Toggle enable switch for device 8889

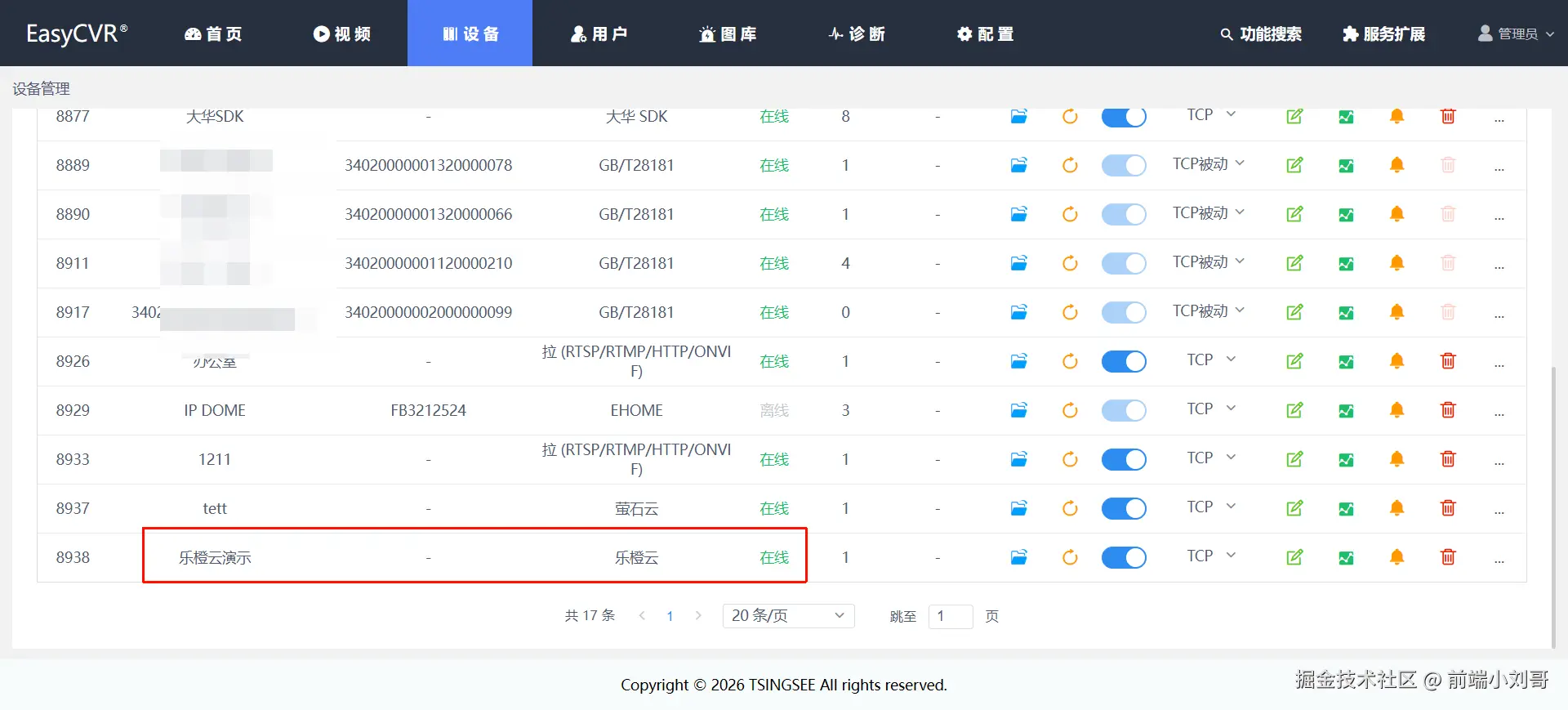click(x=1124, y=165)
